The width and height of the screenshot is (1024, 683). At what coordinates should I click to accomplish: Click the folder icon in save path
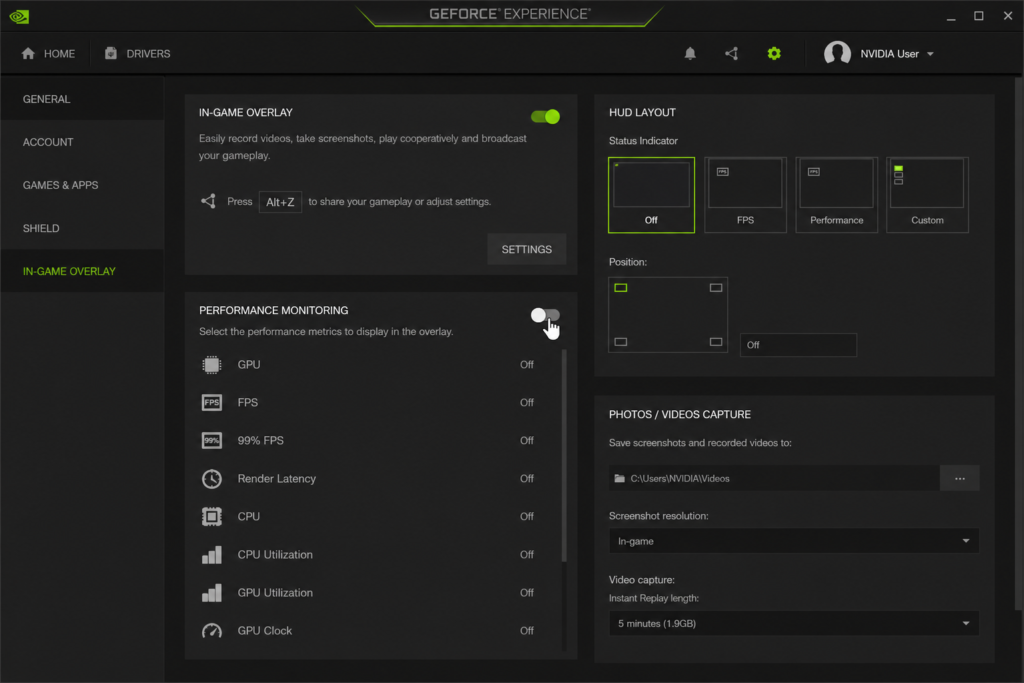point(619,479)
